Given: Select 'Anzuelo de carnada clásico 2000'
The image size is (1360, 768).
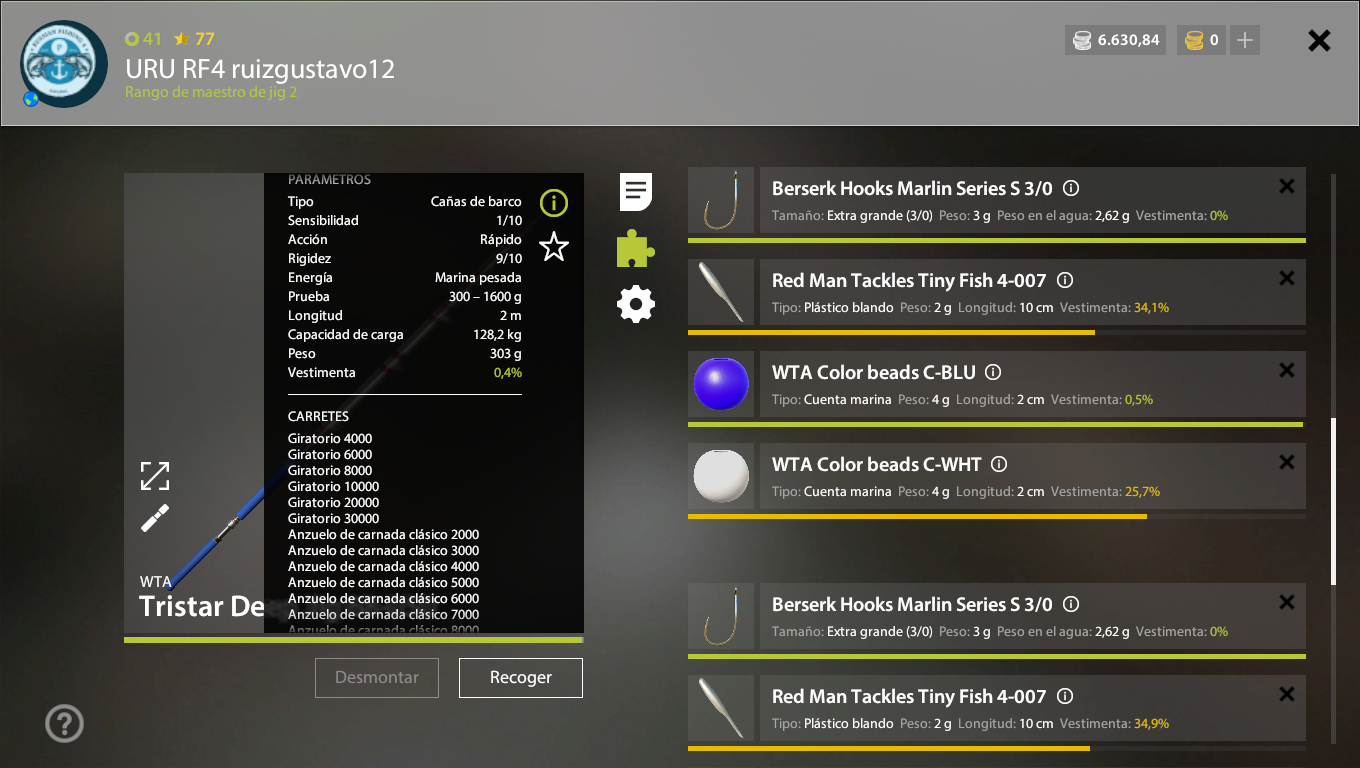Looking at the screenshot, I should [x=384, y=534].
